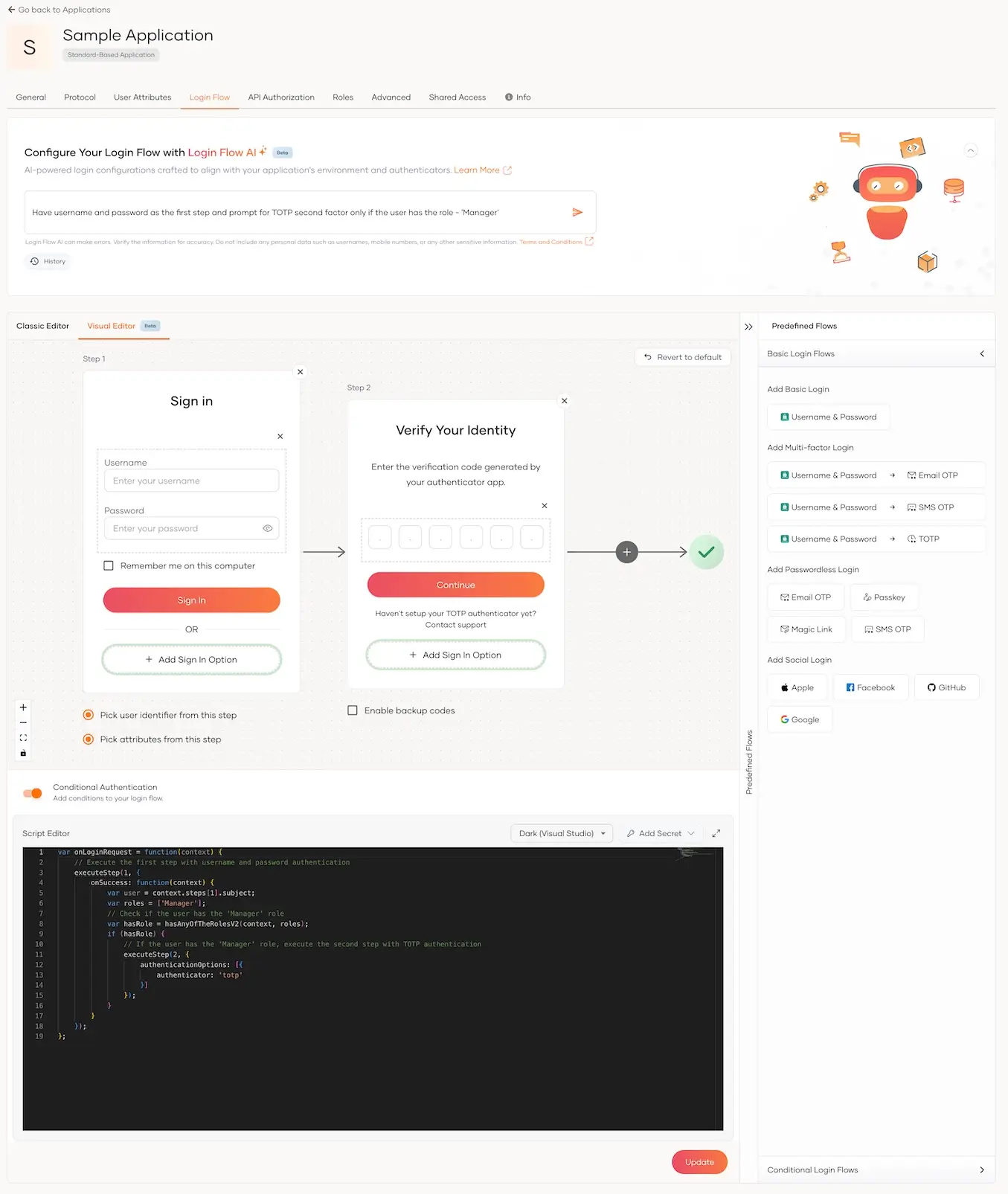Viewport: 1008px width, 1194px height.
Task: Select Pick attributes from this step
Action: 89,739
